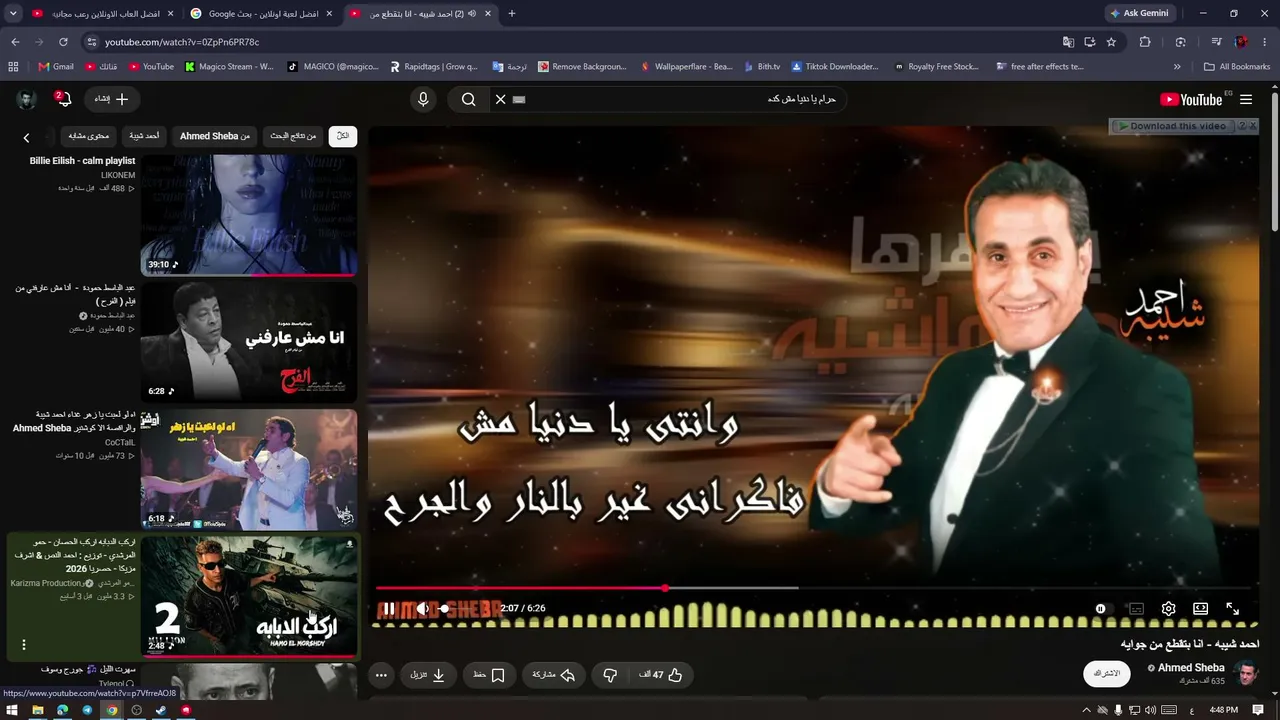The height and width of the screenshot is (720, 1280).
Task: Select the الكل filter chip
Action: (343, 136)
